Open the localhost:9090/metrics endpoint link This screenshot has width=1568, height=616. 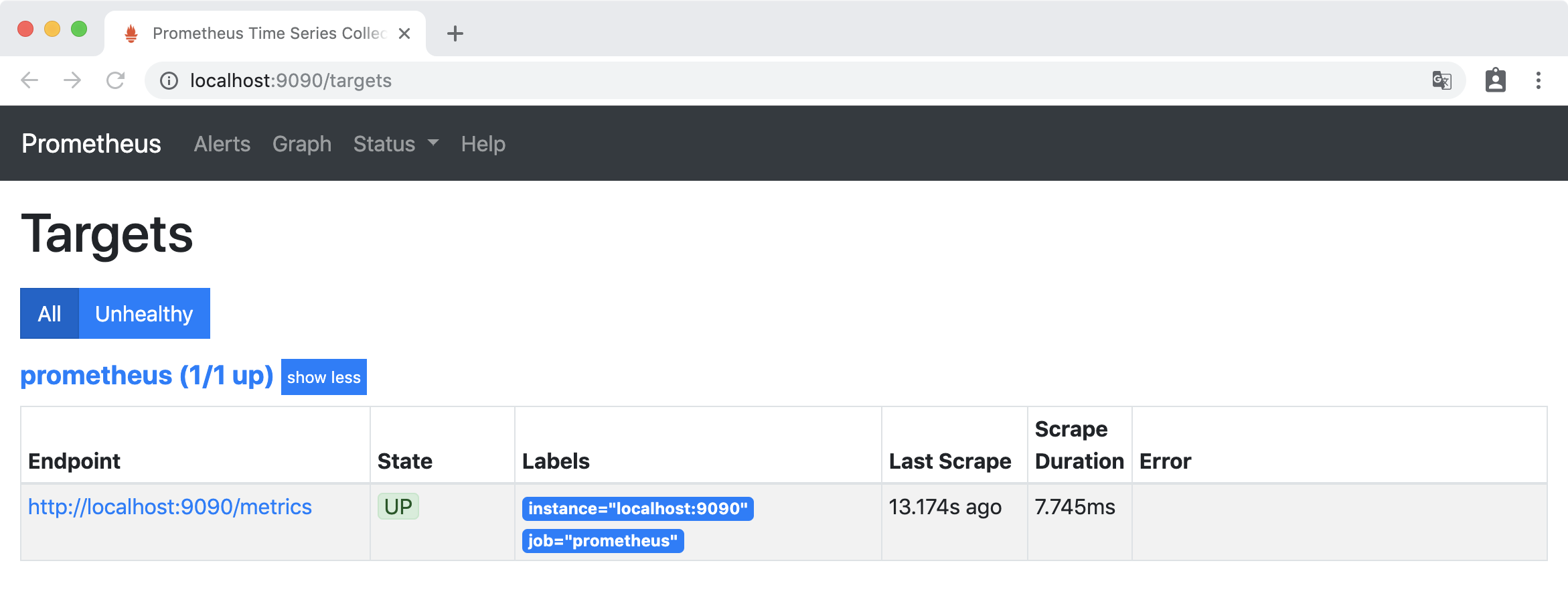[x=170, y=507]
